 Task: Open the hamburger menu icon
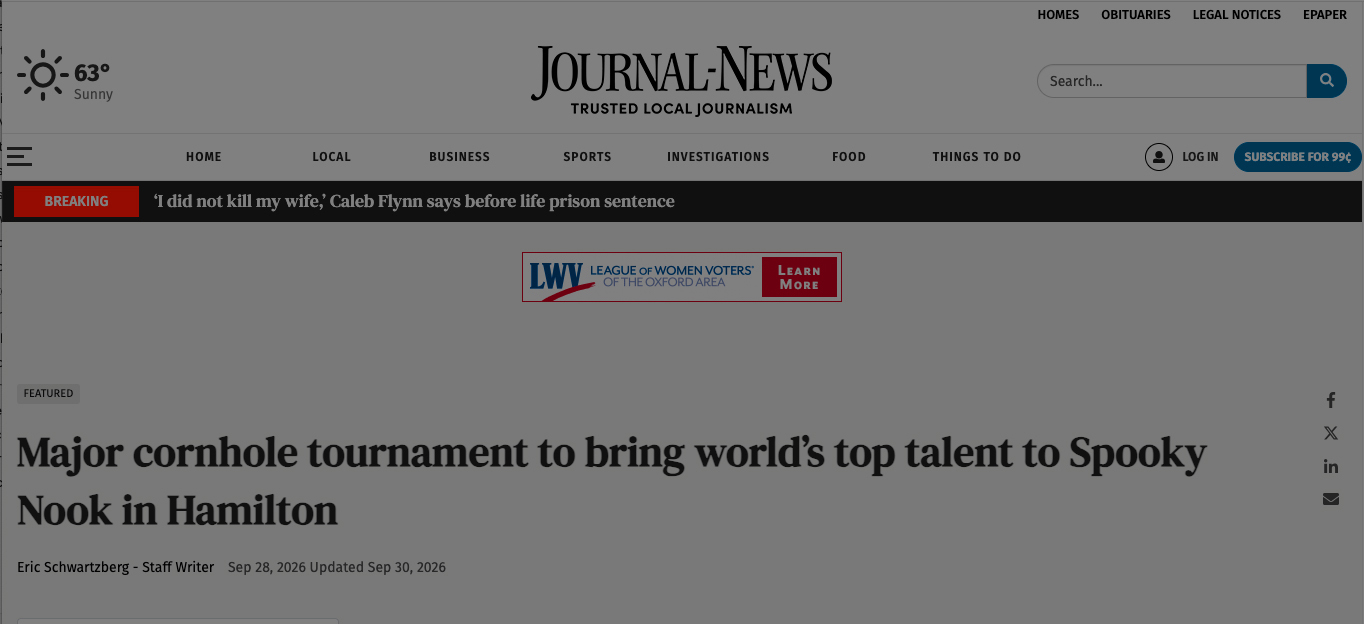[x=19, y=156]
